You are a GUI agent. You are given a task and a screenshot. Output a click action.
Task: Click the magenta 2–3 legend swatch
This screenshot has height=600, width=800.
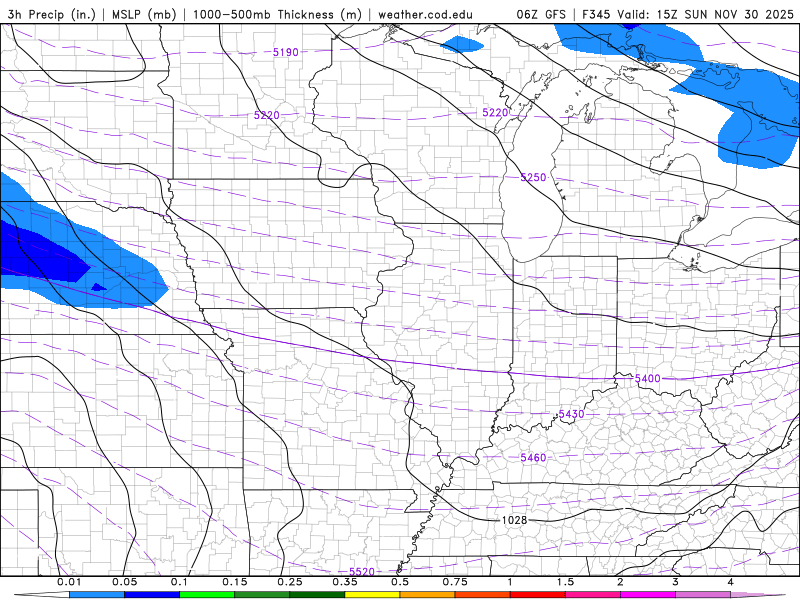coord(648,595)
